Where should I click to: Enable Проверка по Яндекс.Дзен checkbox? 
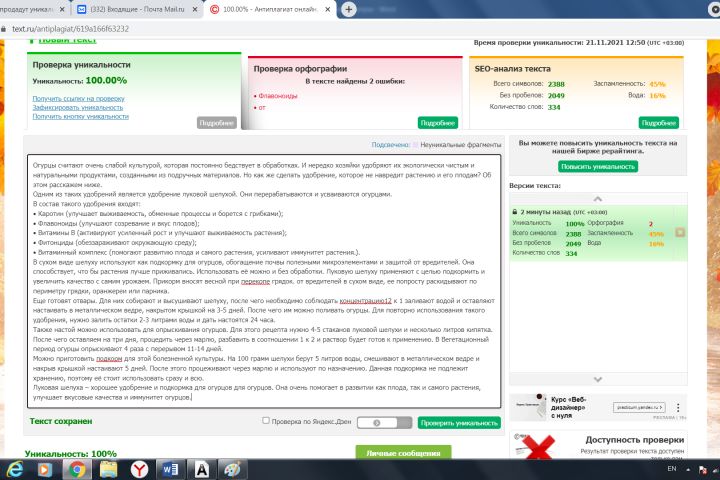tap(265, 420)
